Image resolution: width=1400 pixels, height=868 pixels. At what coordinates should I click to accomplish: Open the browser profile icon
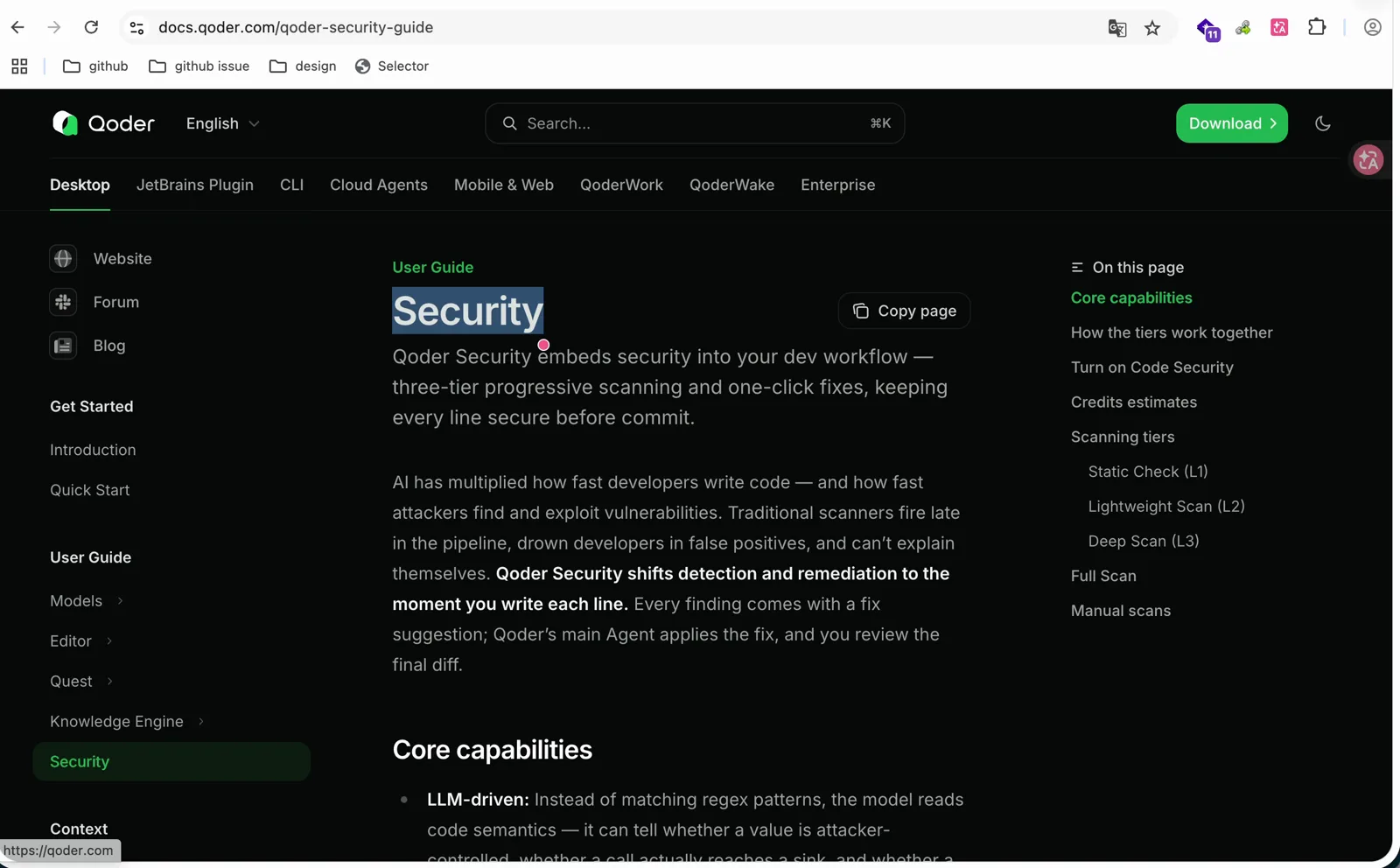point(1372,27)
